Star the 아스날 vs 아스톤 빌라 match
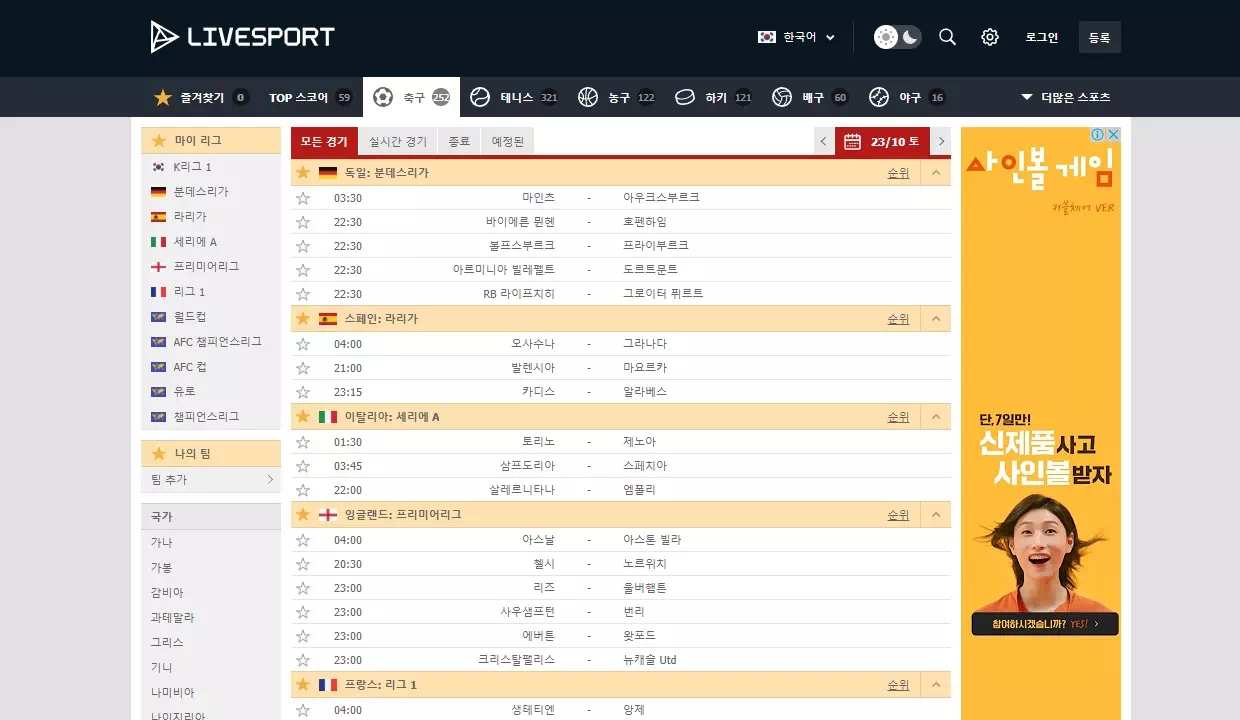Viewport: 1240px width, 720px height. (303, 540)
